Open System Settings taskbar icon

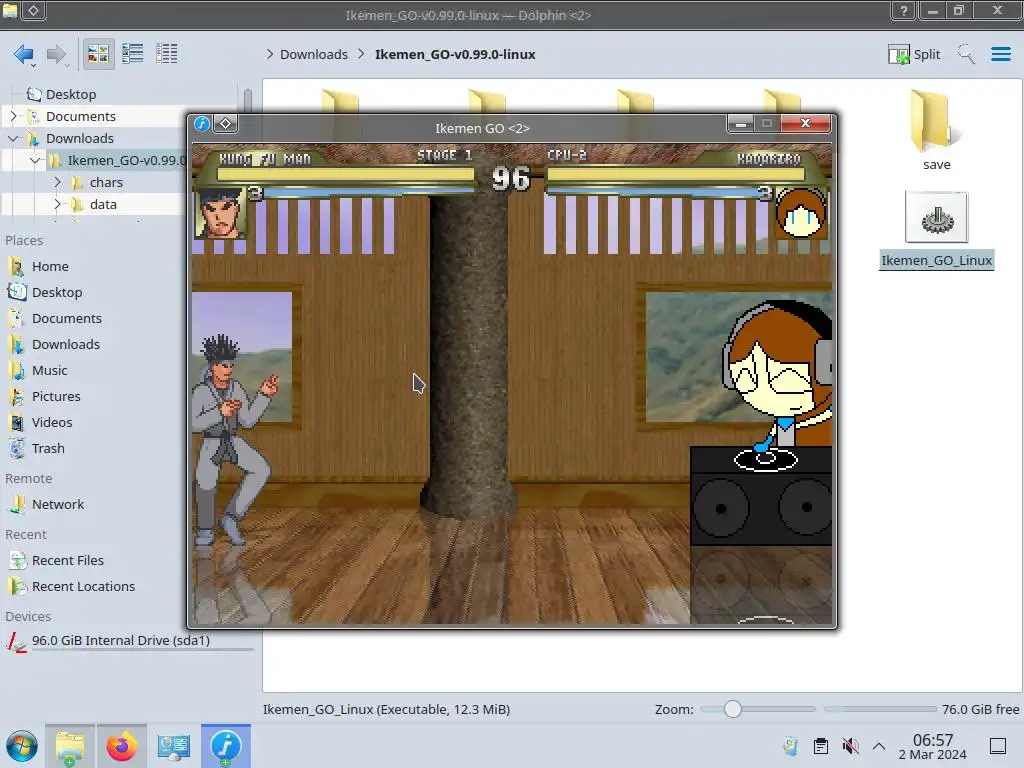point(174,746)
